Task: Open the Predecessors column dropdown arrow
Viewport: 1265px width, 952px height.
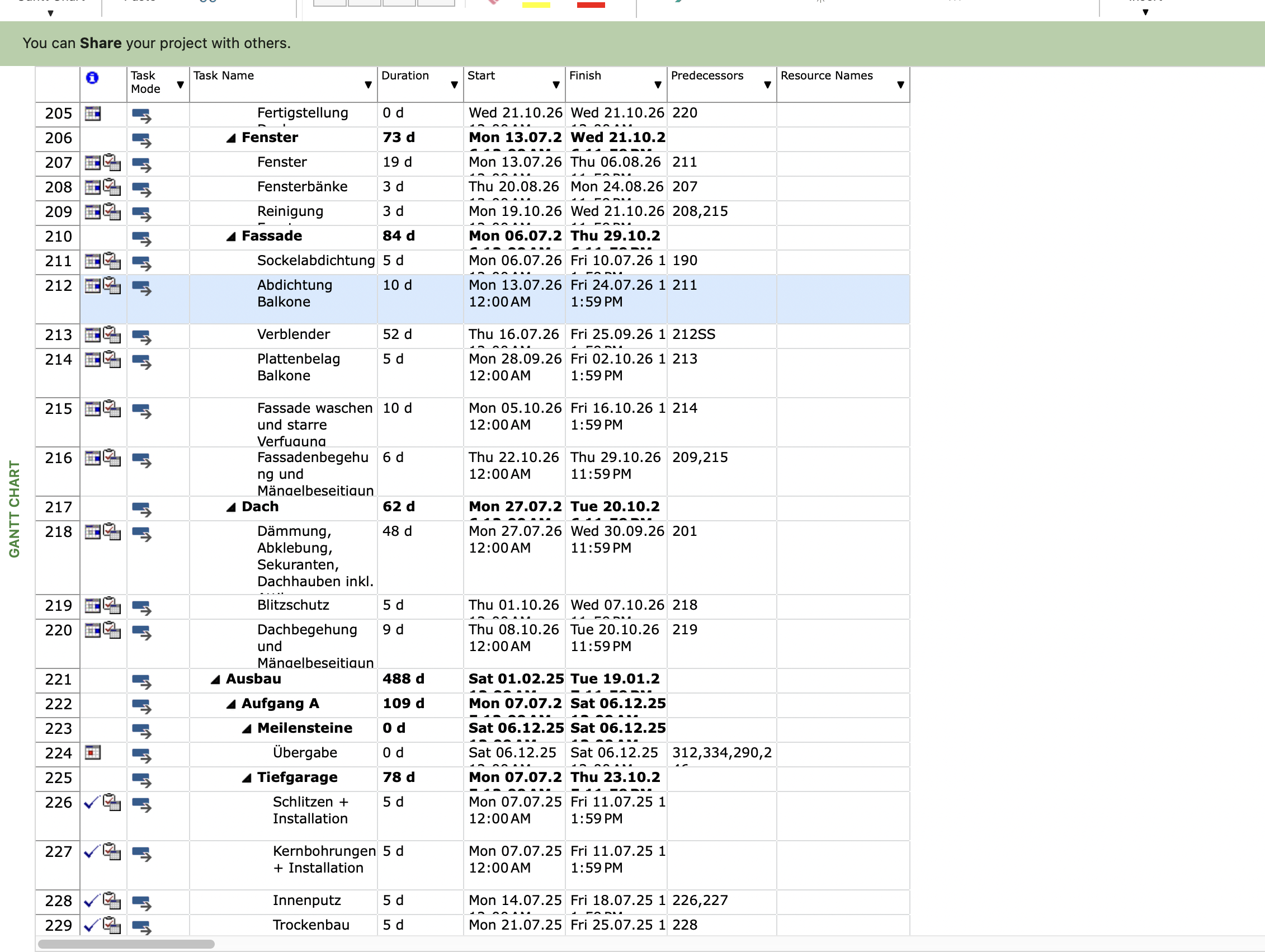Action: click(x=767, y=85)
